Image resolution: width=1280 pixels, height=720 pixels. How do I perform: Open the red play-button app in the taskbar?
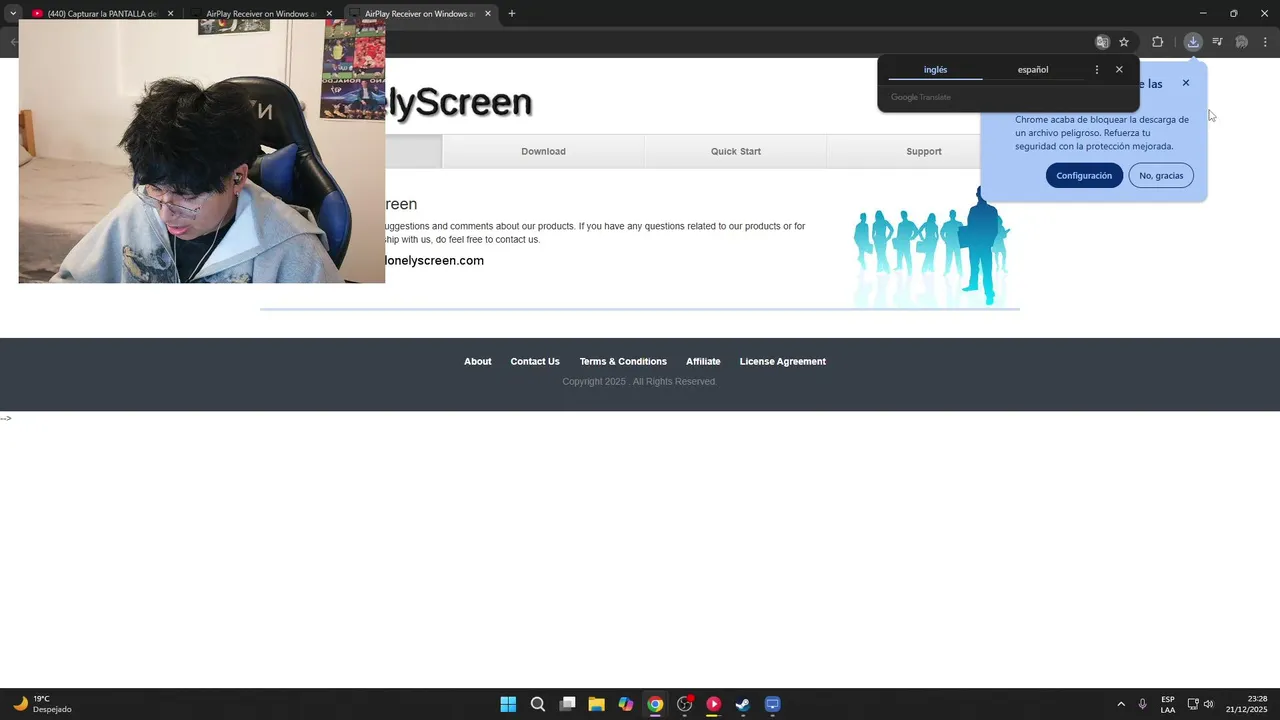click(x=713, y=704)
